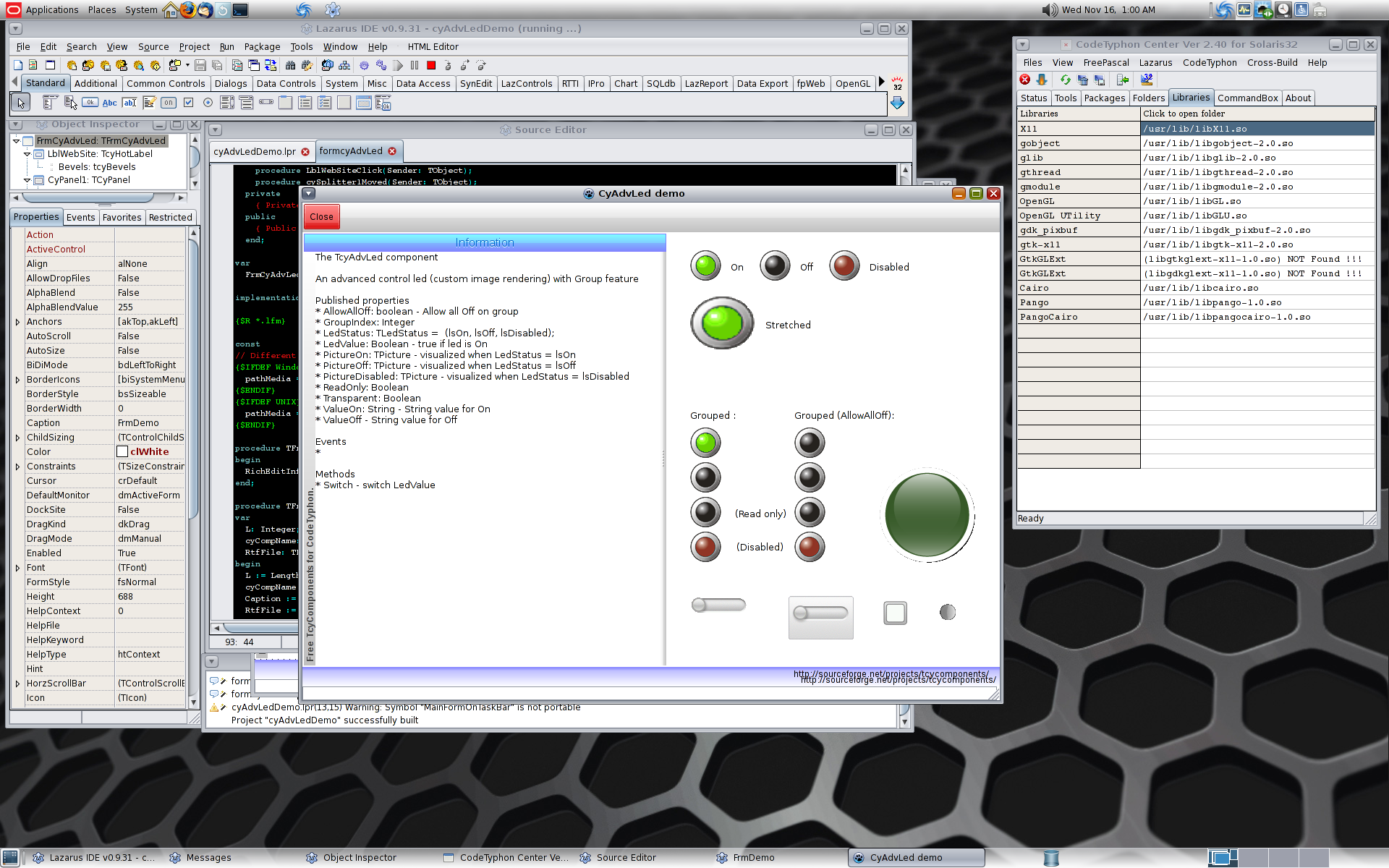The width and height of the screenshot is (1389, 868).
Task: Toggle the green 'On' LED
Action: click(x=706, y=266)
